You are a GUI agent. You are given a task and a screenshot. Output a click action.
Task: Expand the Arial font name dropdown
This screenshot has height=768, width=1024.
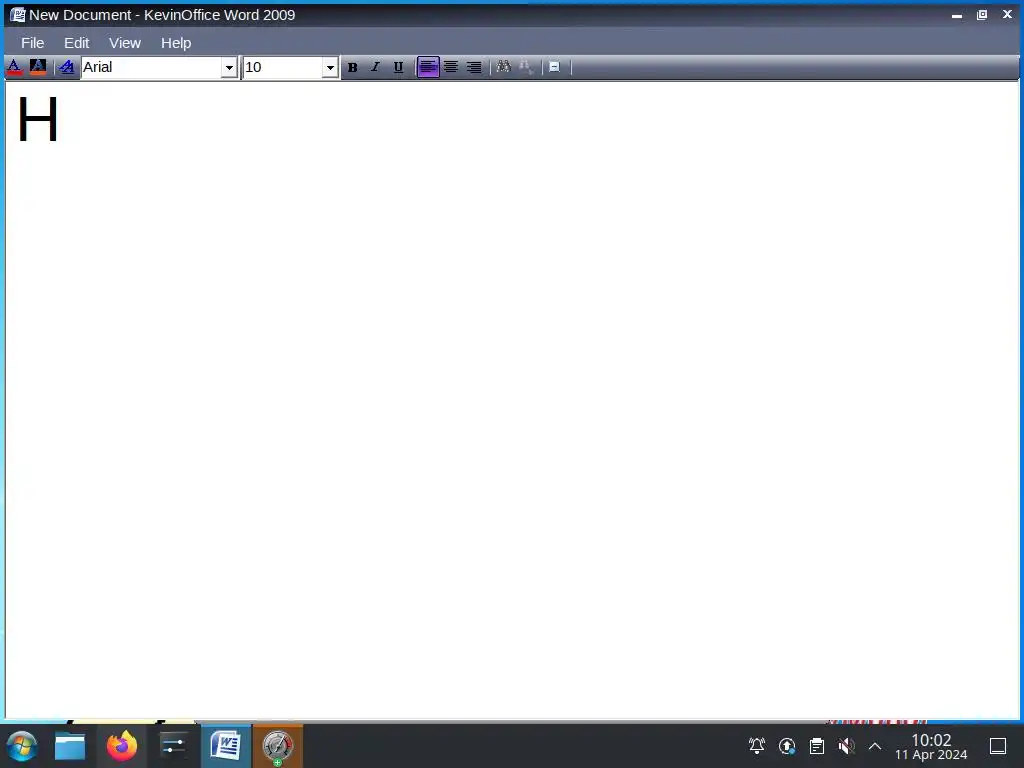tap(229, 67)
